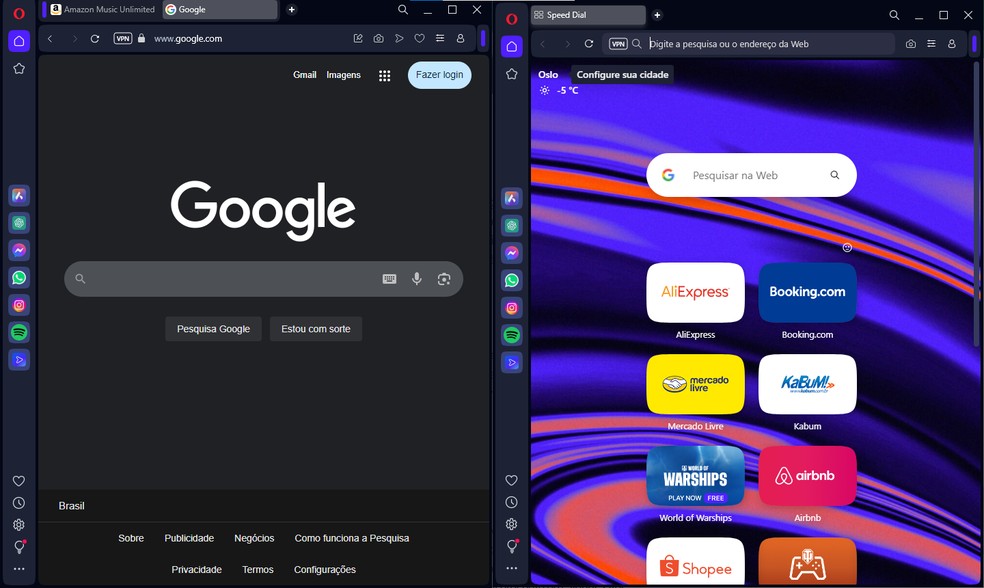Go to Home in right window sidebar
This screenshot has width=984, height=588.
(511, 46)
